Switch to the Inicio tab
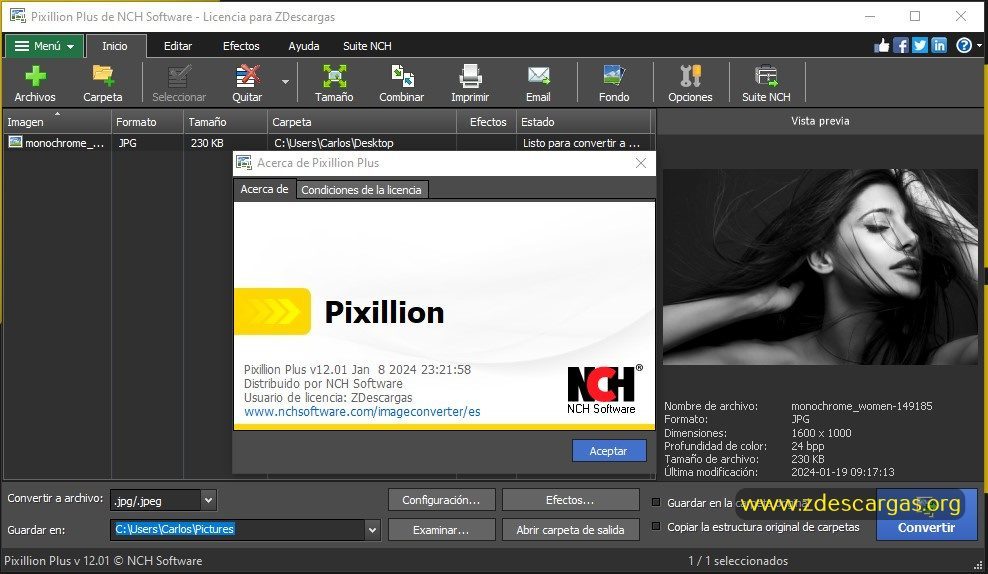The height and width of the screenshot is (574, 988). coord(115,46)
